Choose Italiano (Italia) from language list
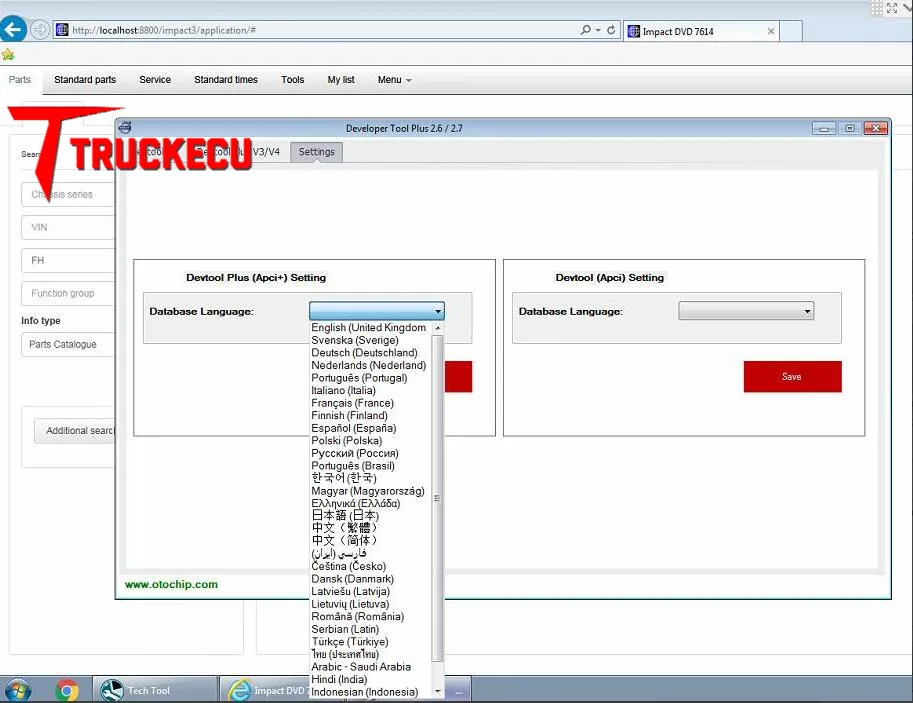This screenshot has width=913, height=703. 371,390
